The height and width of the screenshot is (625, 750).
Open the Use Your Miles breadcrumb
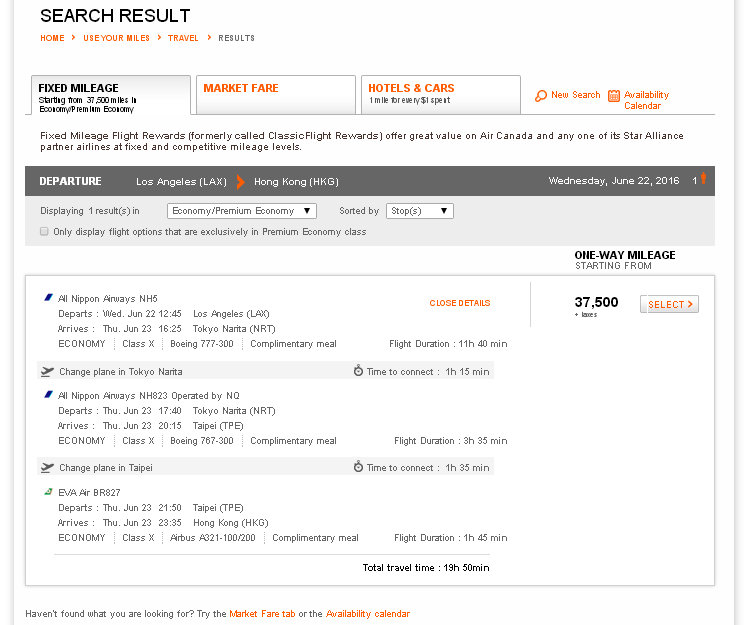[x=116, y=38]
